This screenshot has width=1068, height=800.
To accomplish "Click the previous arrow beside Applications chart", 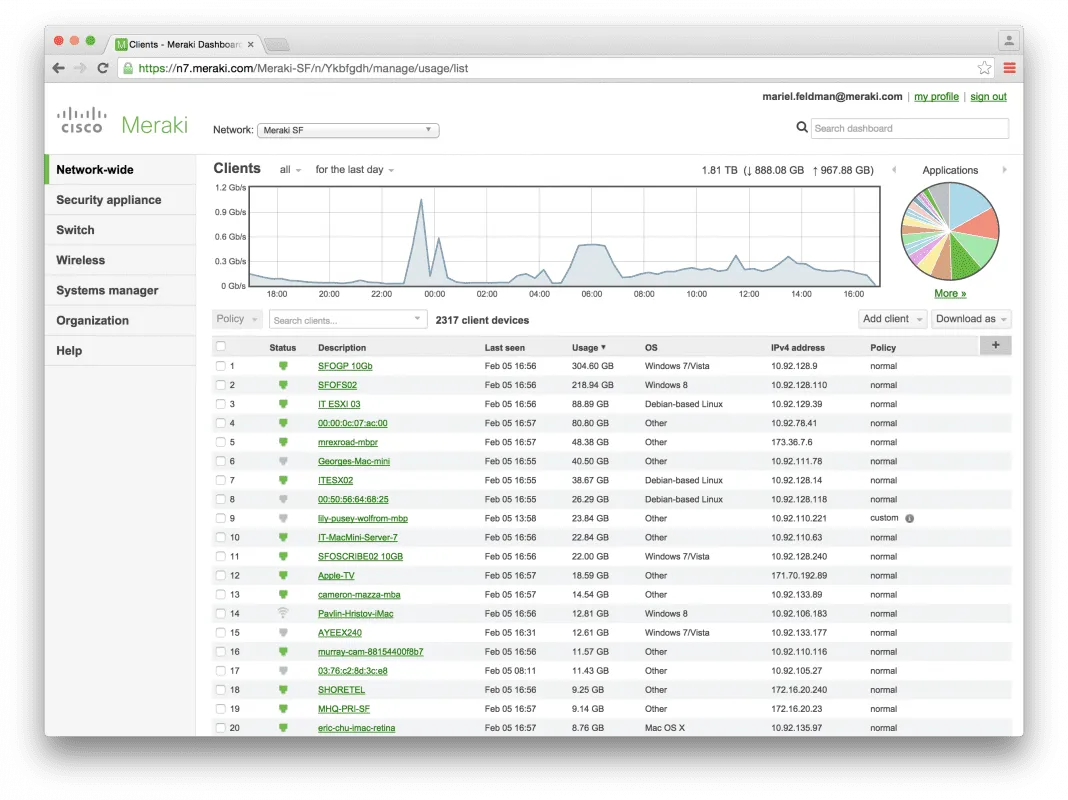I will pyautogui.click(x=894, y=170).
